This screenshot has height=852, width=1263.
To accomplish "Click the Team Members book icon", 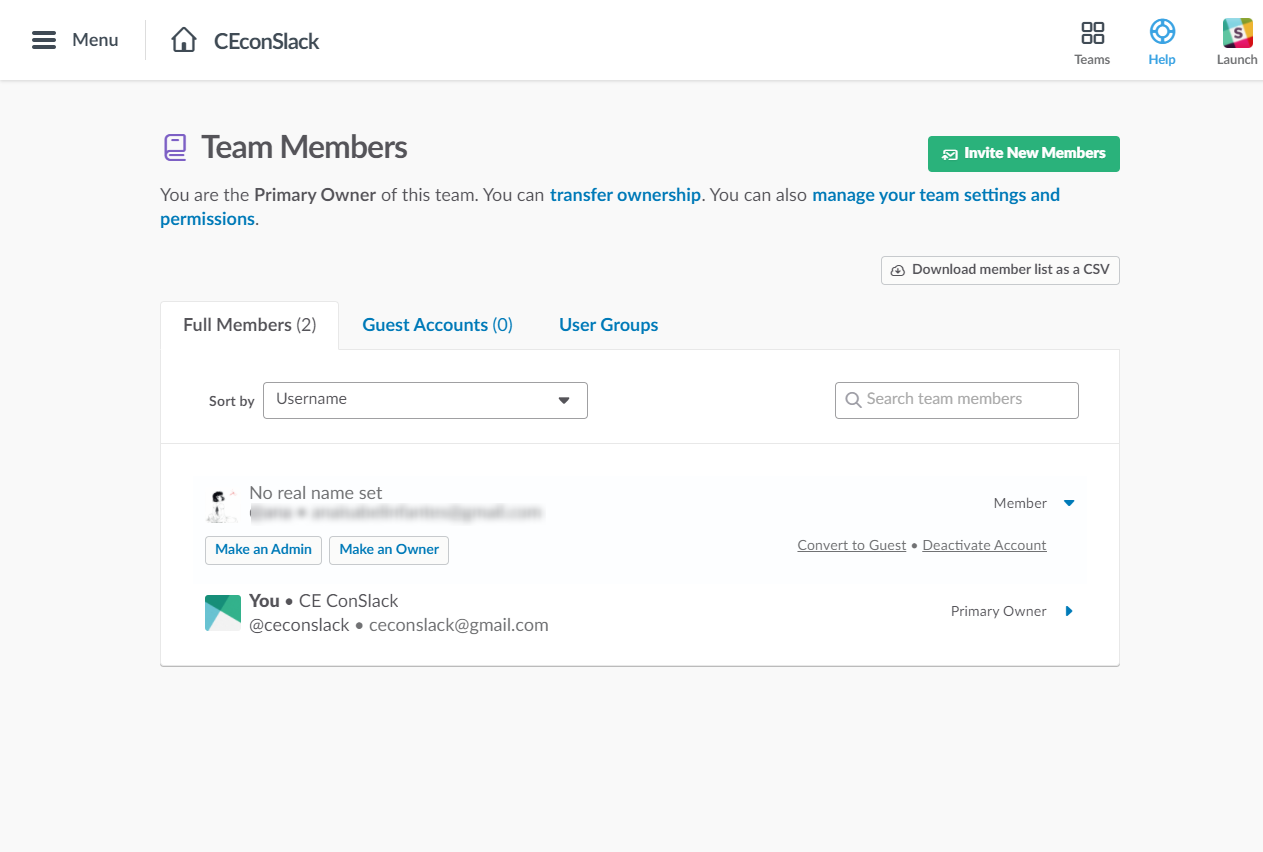I will tap(176, 148).
